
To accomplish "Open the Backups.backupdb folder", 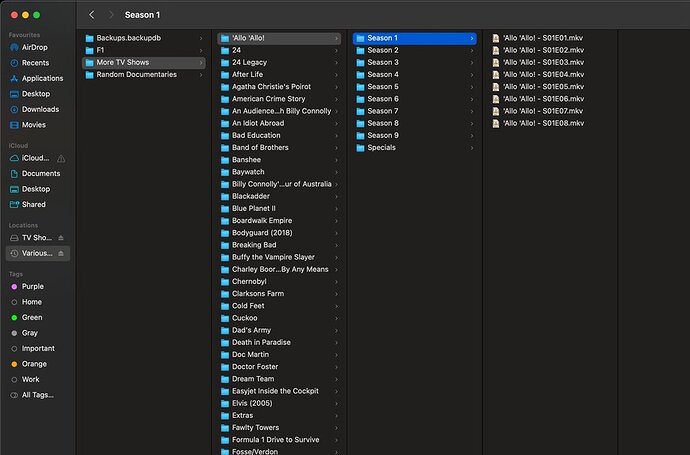I will (x=143, y=38).
